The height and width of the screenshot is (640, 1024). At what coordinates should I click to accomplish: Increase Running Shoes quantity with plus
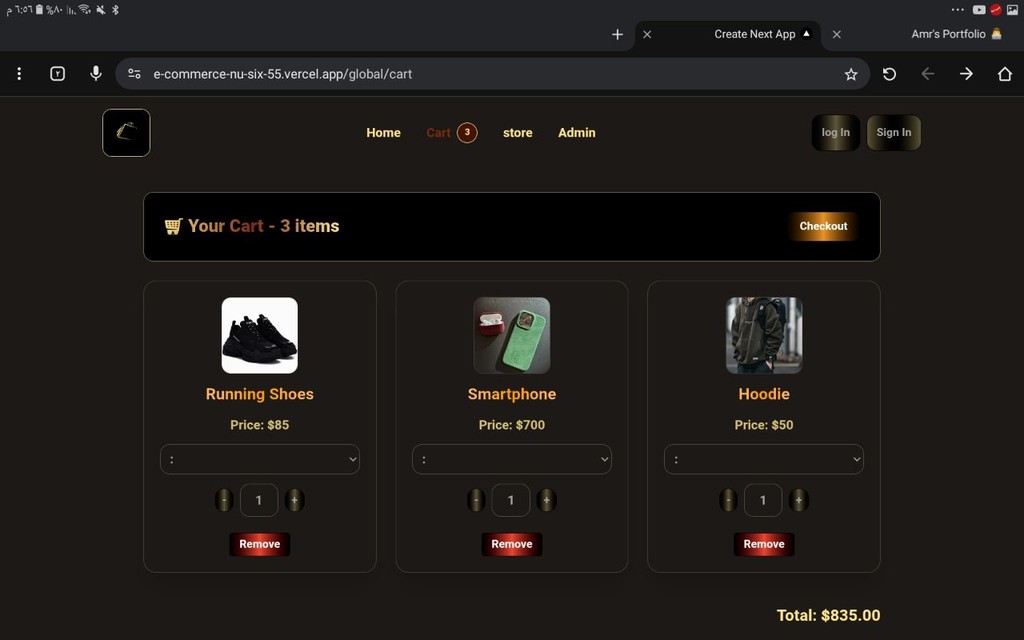point(295,500)
